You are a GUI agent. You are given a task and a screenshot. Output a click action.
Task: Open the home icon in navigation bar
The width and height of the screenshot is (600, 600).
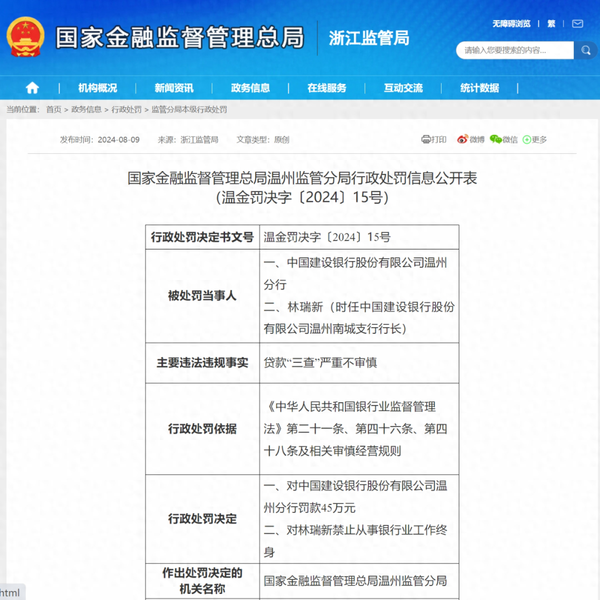(32, 88)
